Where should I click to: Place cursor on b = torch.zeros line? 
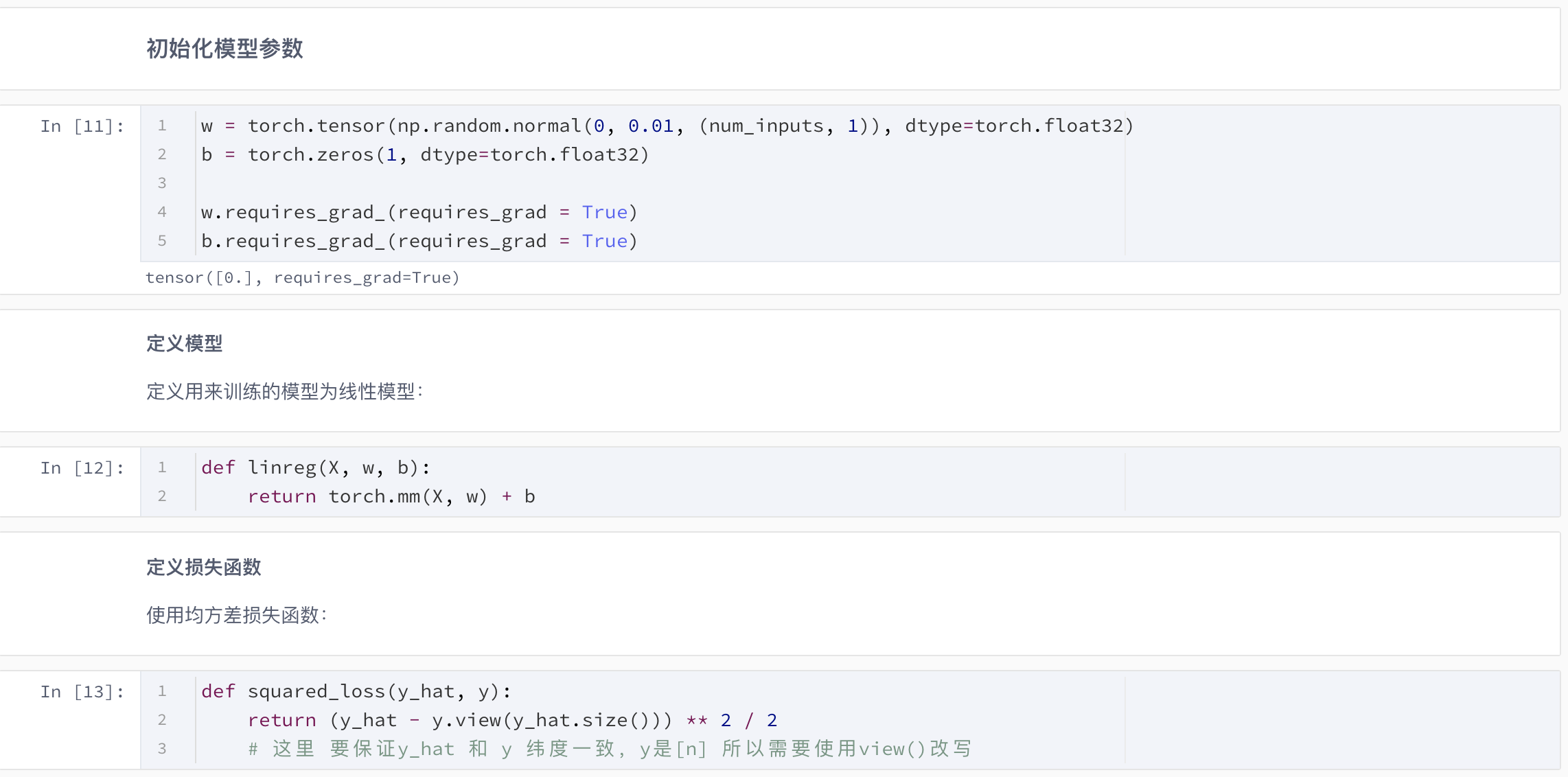coord(424,155)
